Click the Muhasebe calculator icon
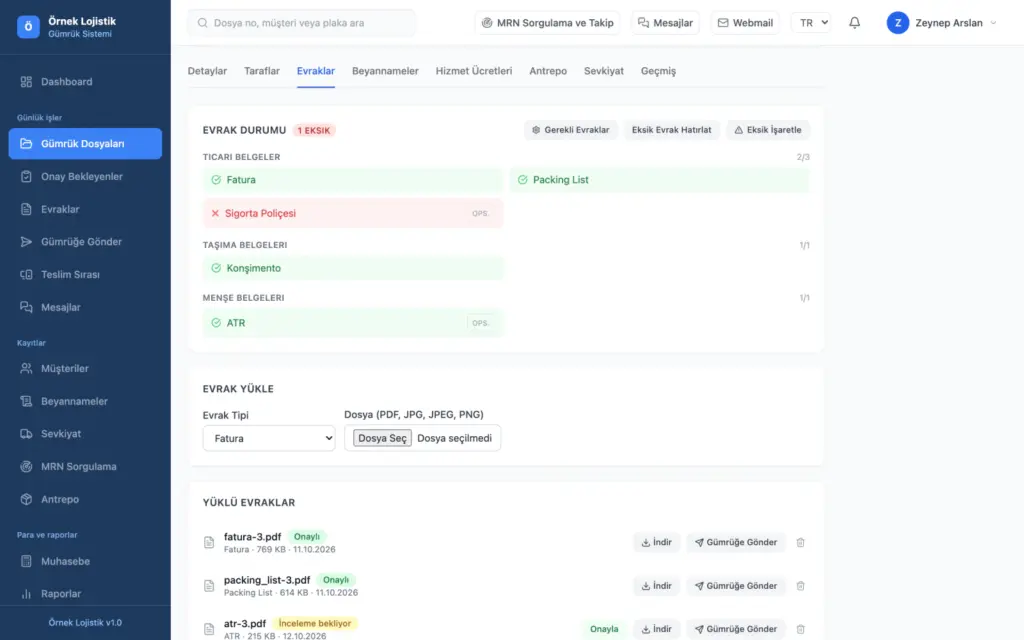This screenshot has width=1024, height=640. tap(26, 561)
